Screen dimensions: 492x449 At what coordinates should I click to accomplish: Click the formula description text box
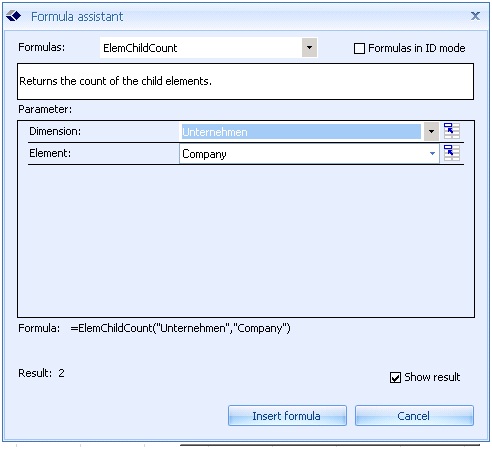tap(245, 81)
